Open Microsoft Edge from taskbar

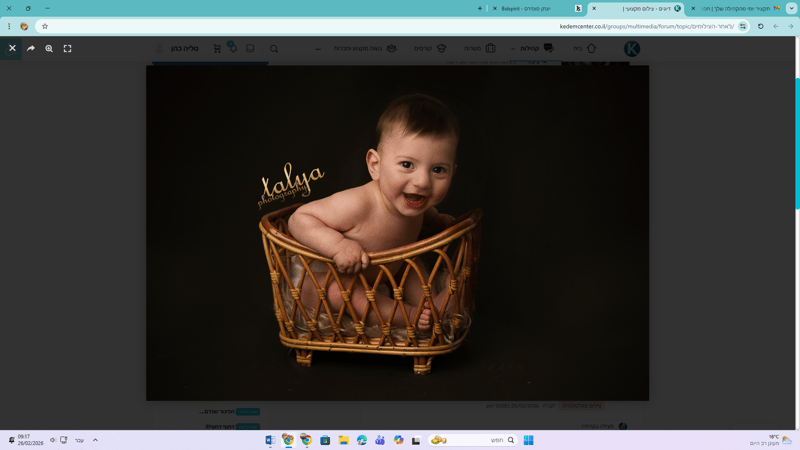coord(362,440)
